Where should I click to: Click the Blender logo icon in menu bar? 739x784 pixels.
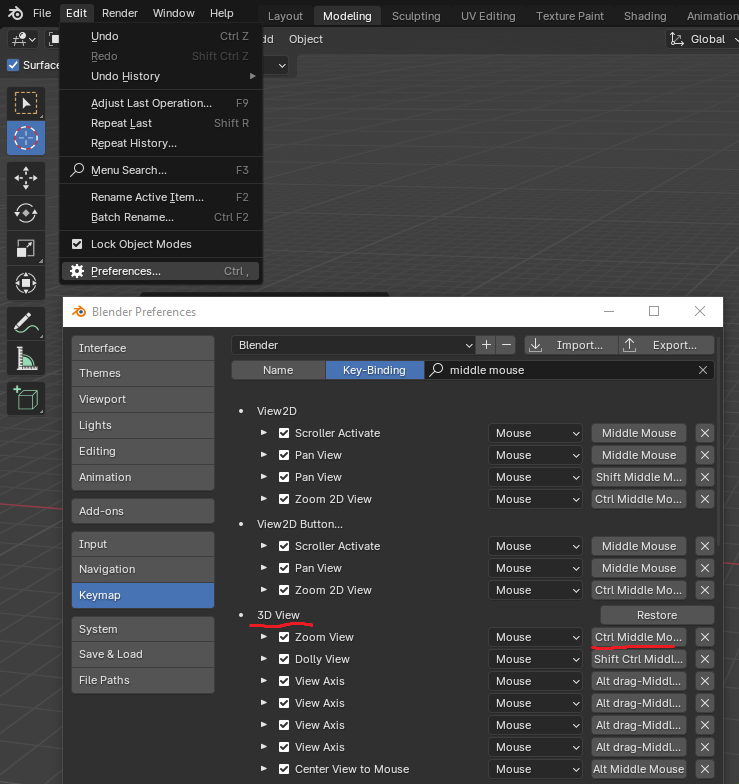point(16,13)
